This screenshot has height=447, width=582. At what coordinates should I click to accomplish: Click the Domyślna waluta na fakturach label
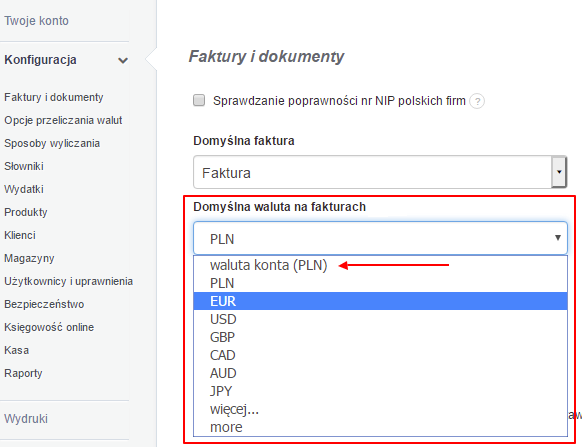(x=279, y=207)
